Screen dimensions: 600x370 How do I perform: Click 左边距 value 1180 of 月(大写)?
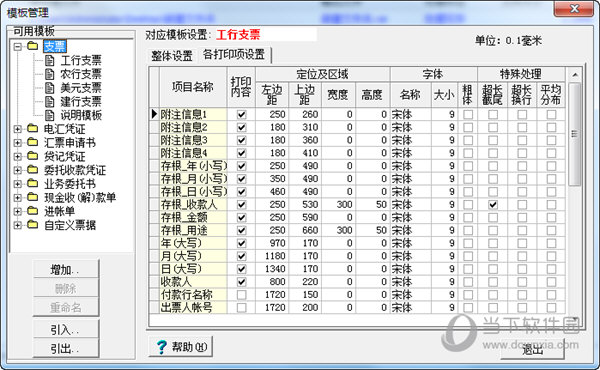pyautogui.click(x=272, y=256)
